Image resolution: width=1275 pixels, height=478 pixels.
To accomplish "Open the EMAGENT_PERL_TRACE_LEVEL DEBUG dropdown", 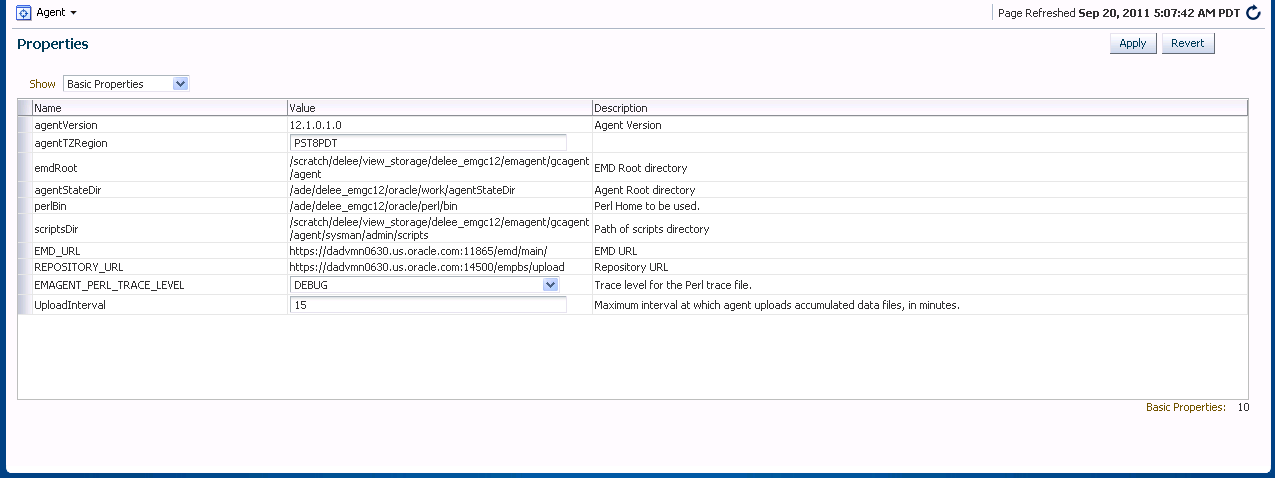I will tap(424, 285).
